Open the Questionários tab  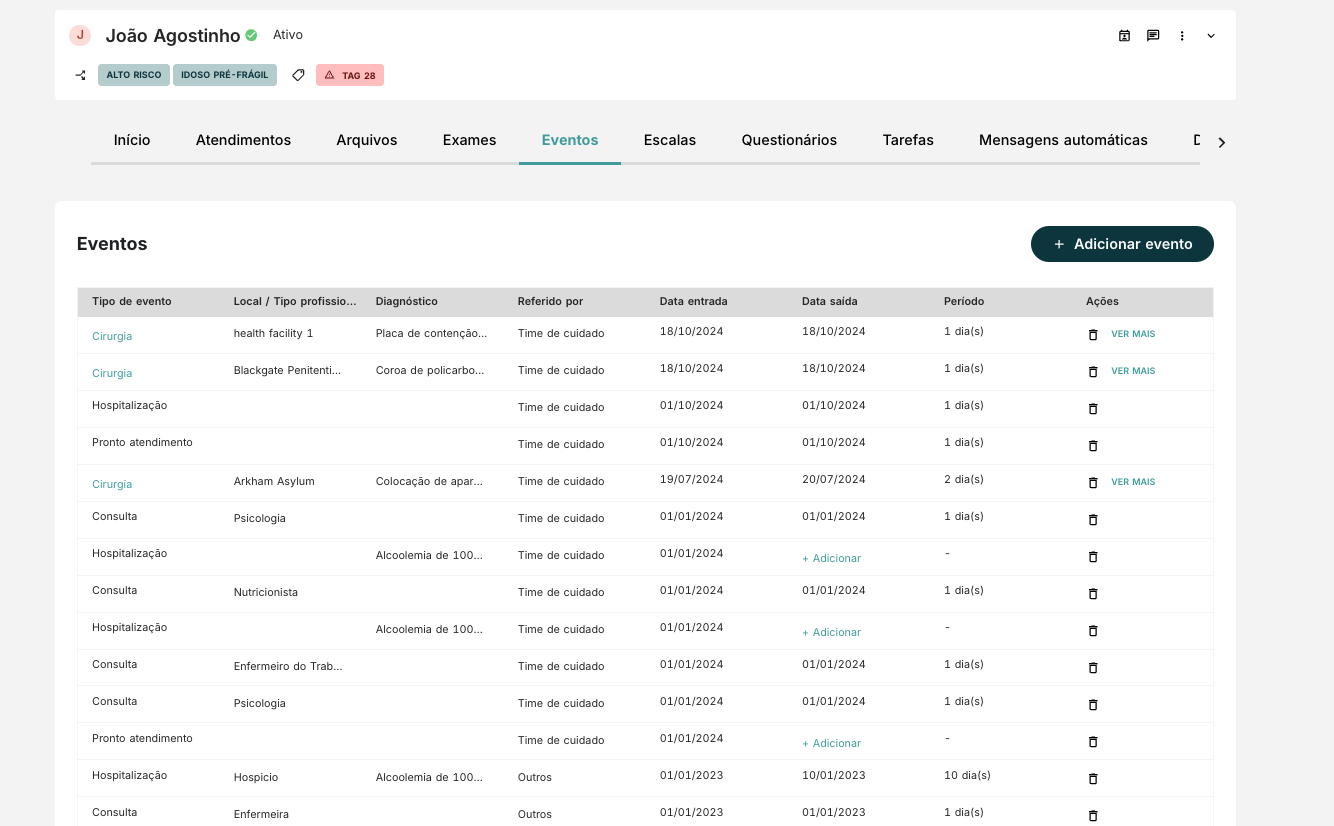pyautogui.click(x=789, y=140)
